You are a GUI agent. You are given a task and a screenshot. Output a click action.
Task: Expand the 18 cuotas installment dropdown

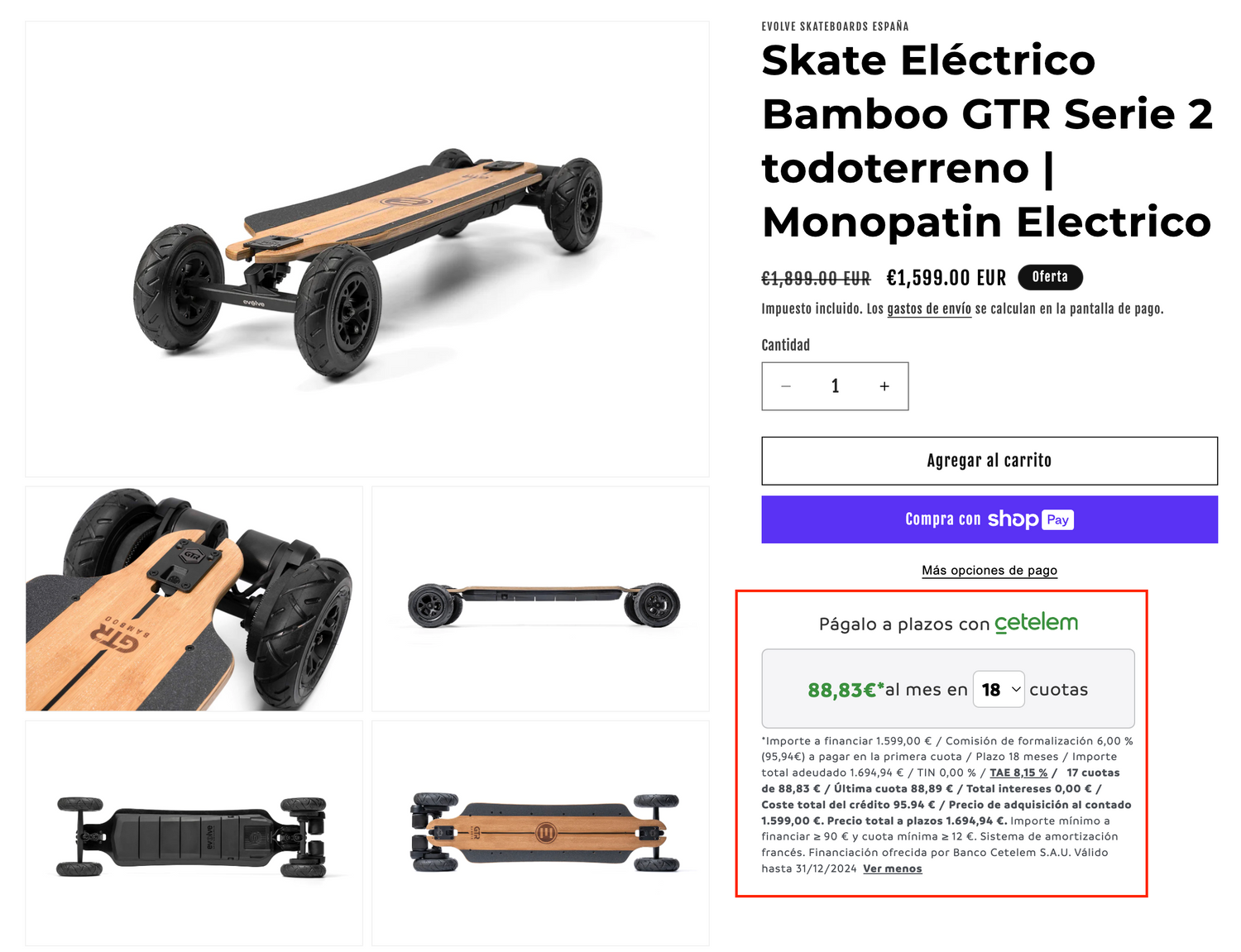[999, 689]
